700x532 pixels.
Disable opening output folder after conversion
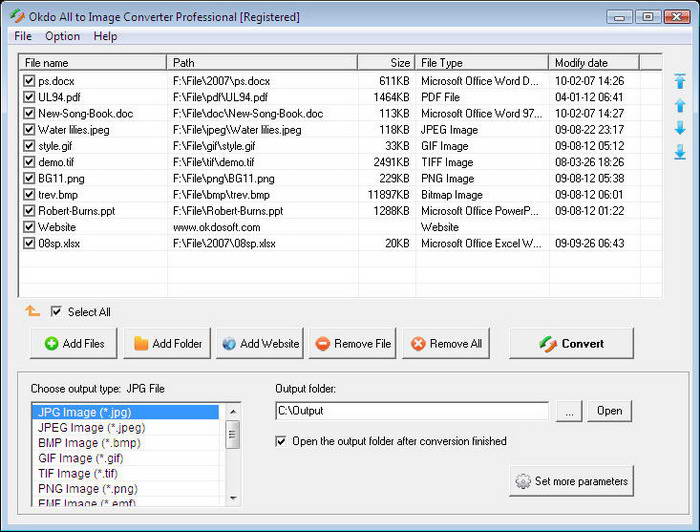(x=280, y=441)
